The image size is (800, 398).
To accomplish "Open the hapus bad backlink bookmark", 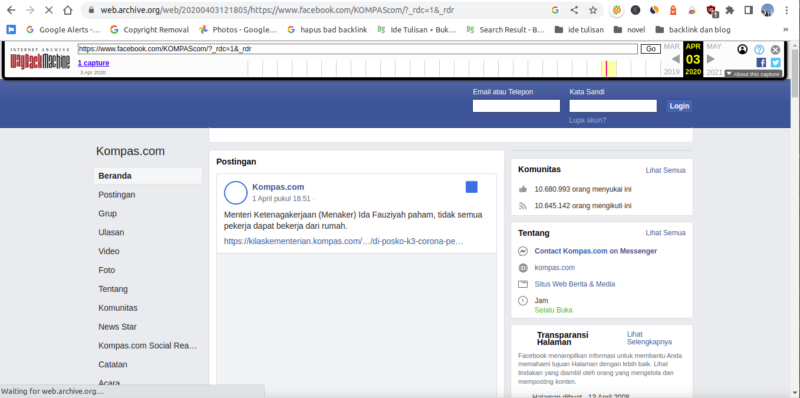I will point(327,30).
